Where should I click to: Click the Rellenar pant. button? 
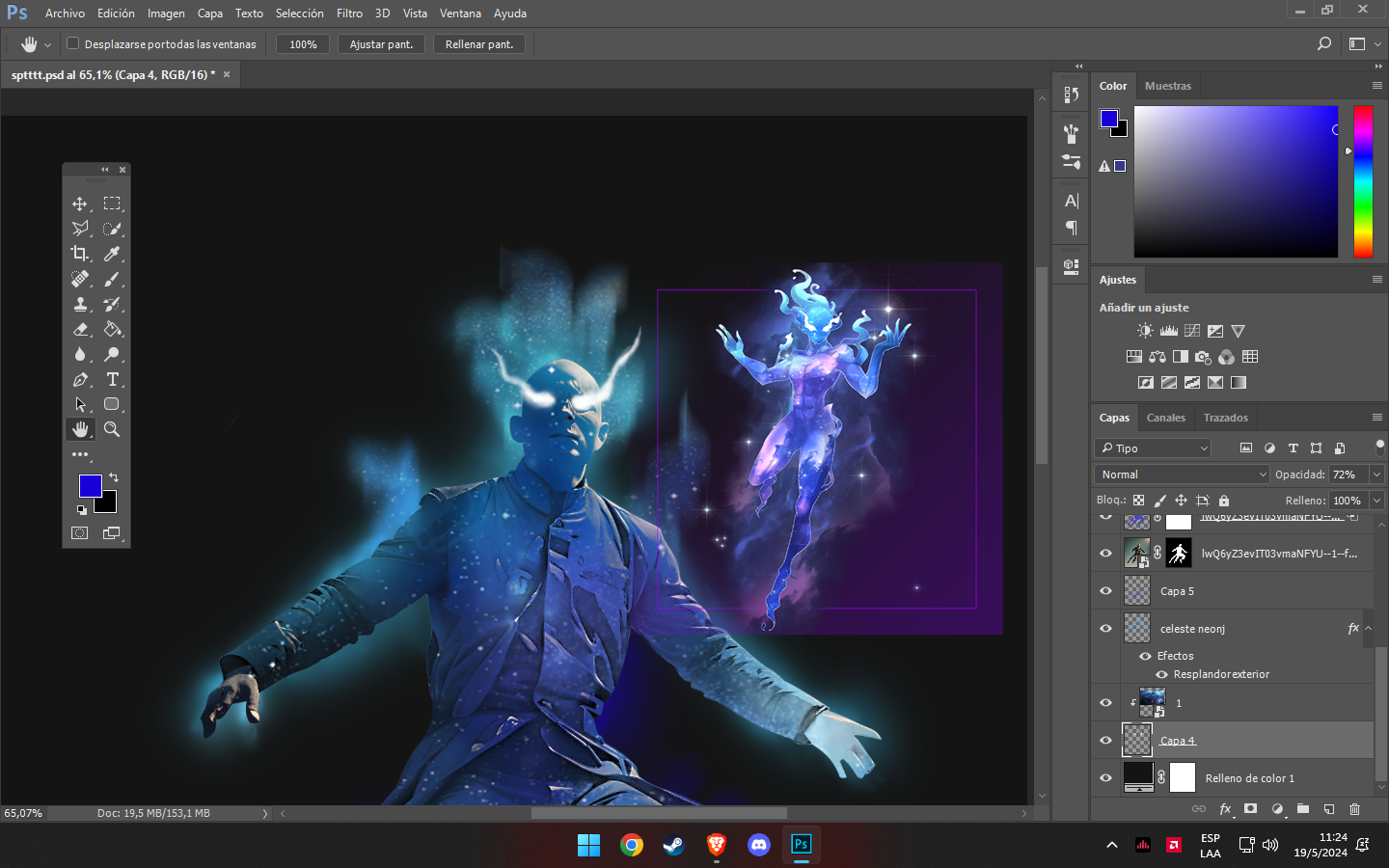pos(479,44)
